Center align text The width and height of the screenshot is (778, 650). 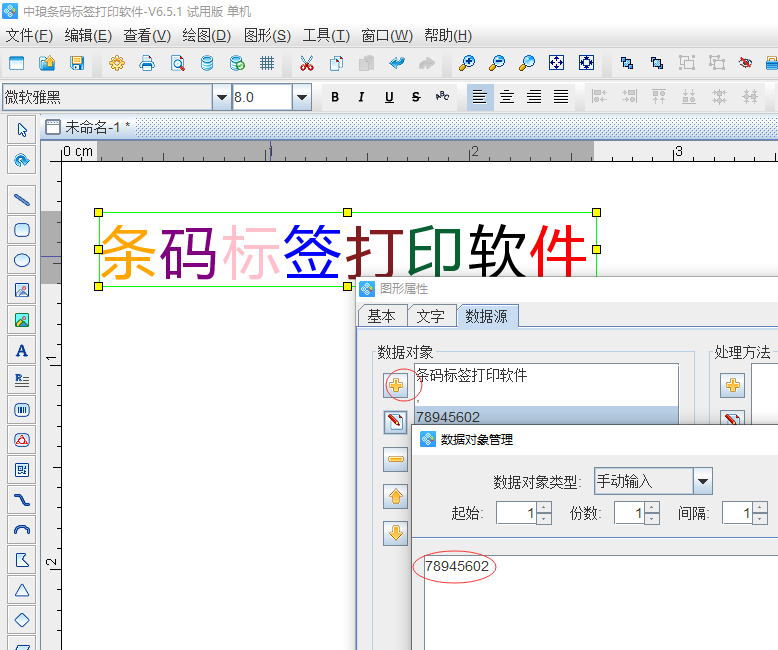coord(507,97)
